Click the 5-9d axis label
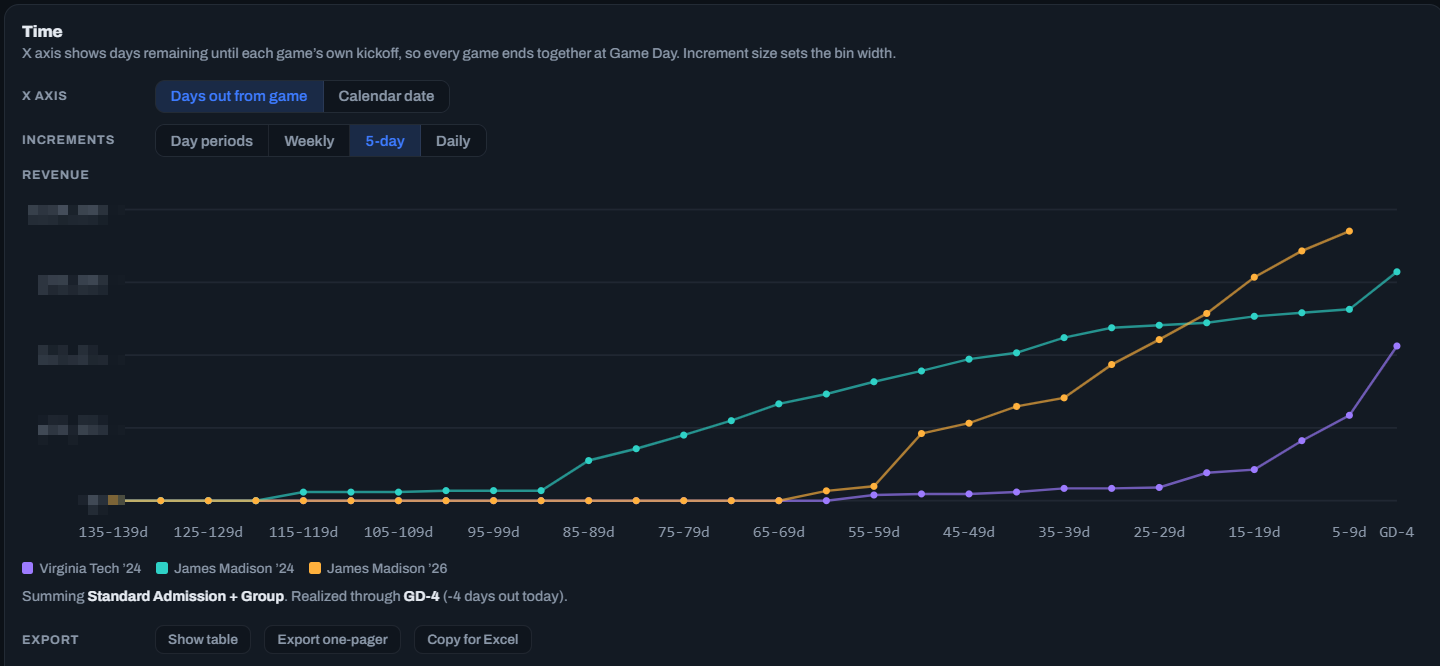The width and height of the screenshot is (1440, 666). pyautogui.click(x=1349, y=532)
